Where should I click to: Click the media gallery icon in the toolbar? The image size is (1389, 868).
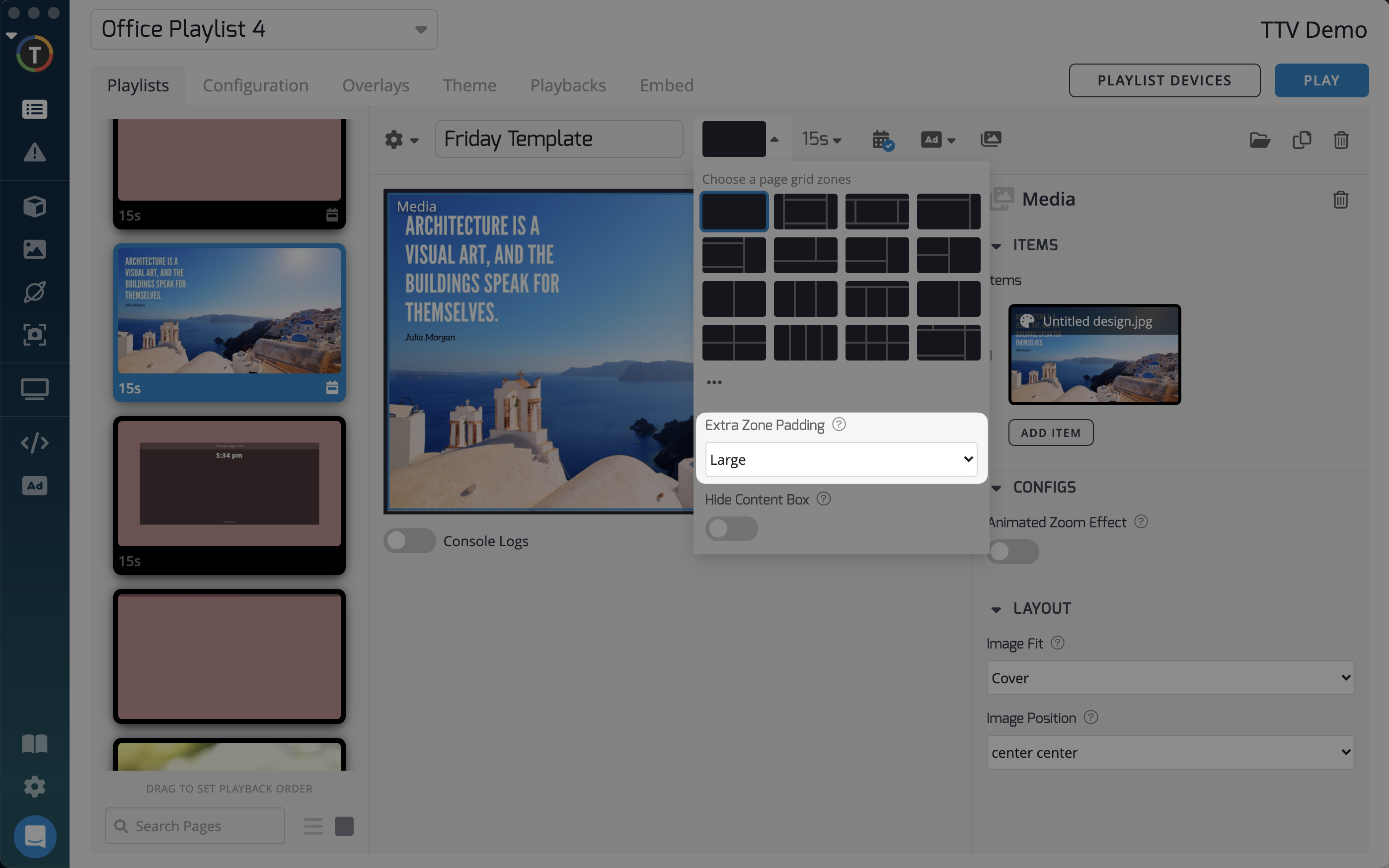tap(991, 140)
